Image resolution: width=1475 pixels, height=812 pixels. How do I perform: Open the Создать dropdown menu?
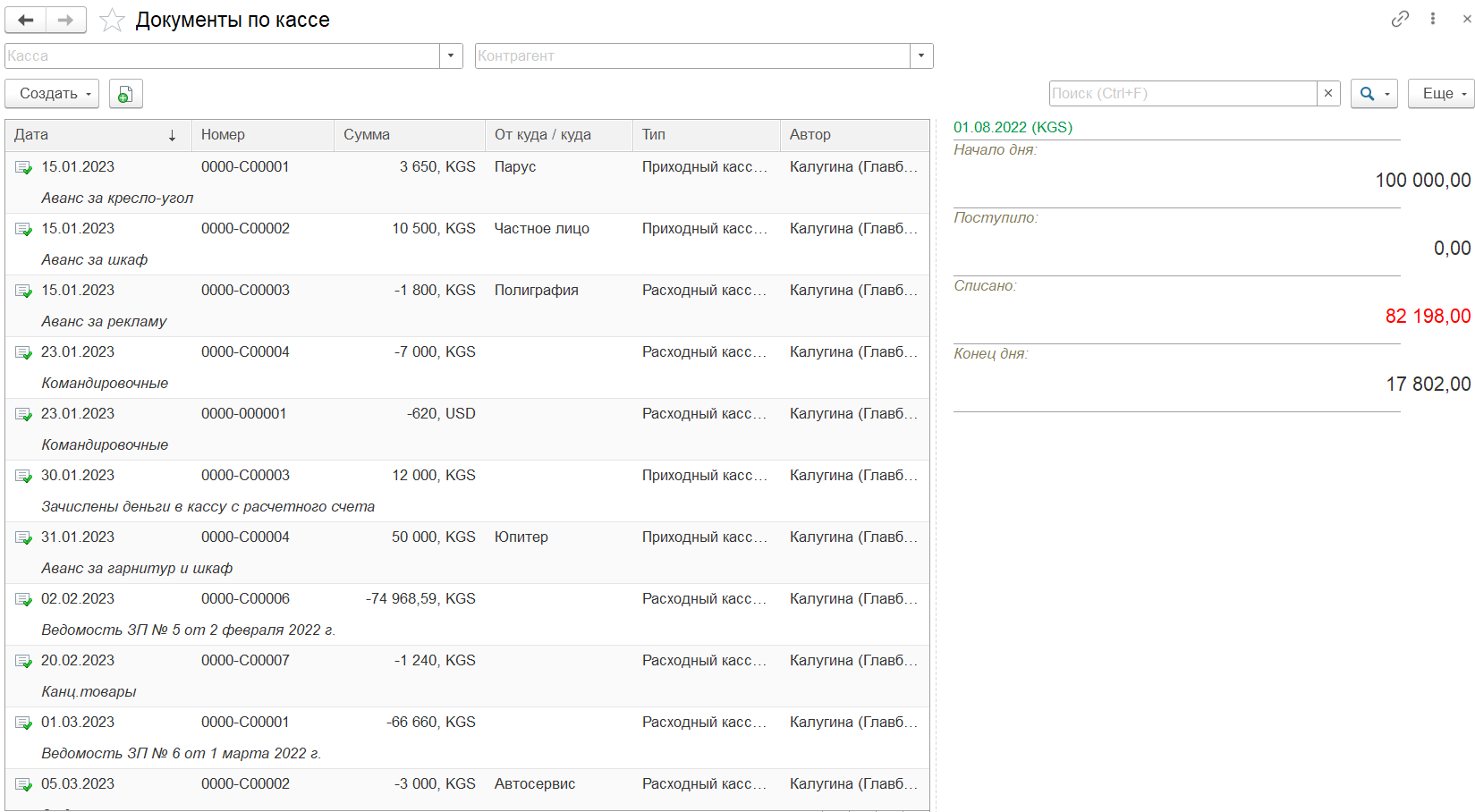(52, 94)
